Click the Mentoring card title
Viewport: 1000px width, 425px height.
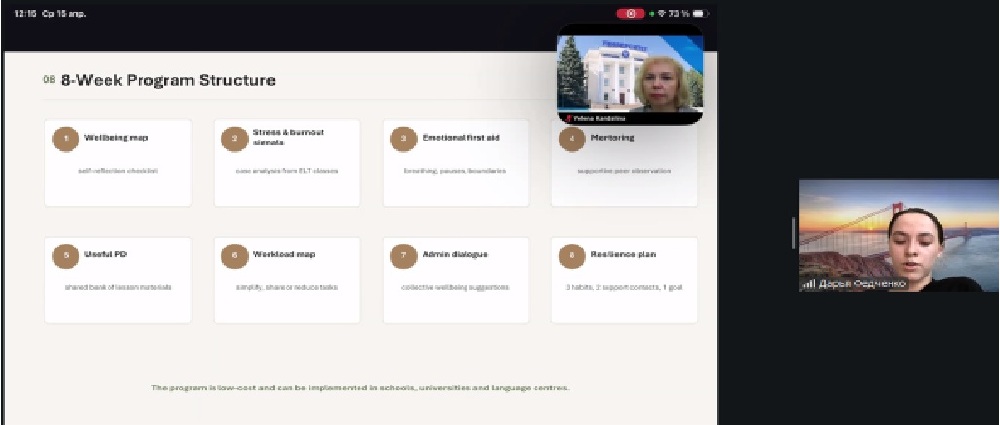(612, 137)
